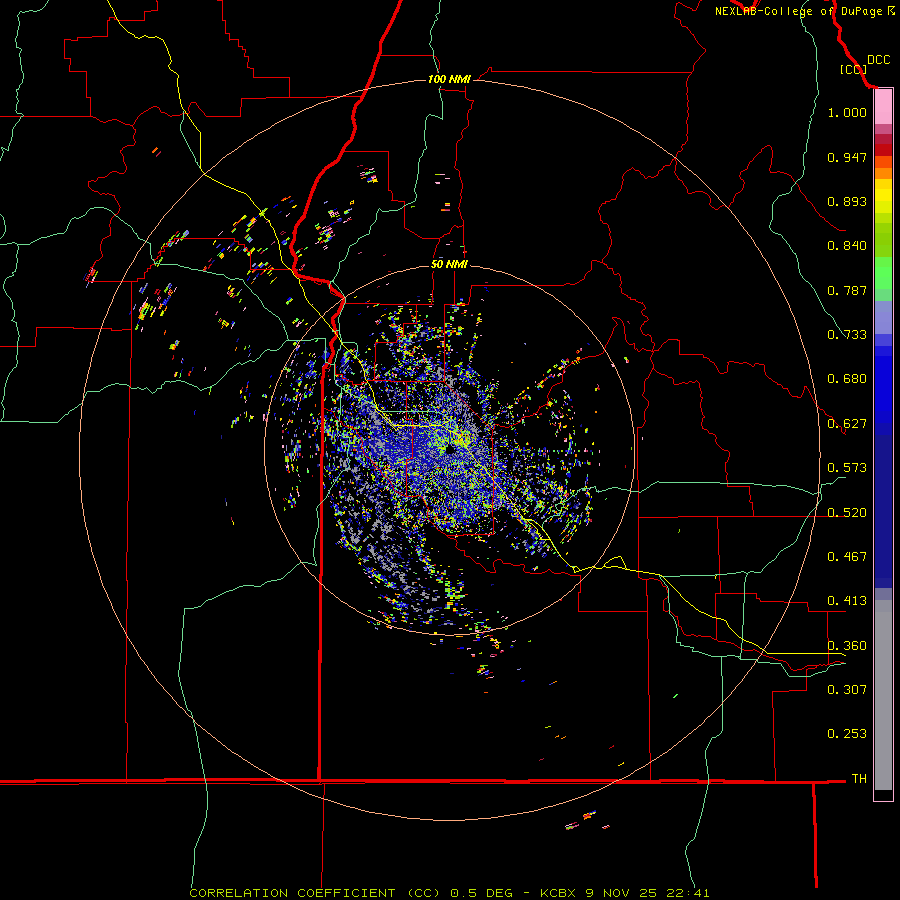
Task: Click the 0.573 scale value
Action: pyautogui.click(x=847, y=468)
